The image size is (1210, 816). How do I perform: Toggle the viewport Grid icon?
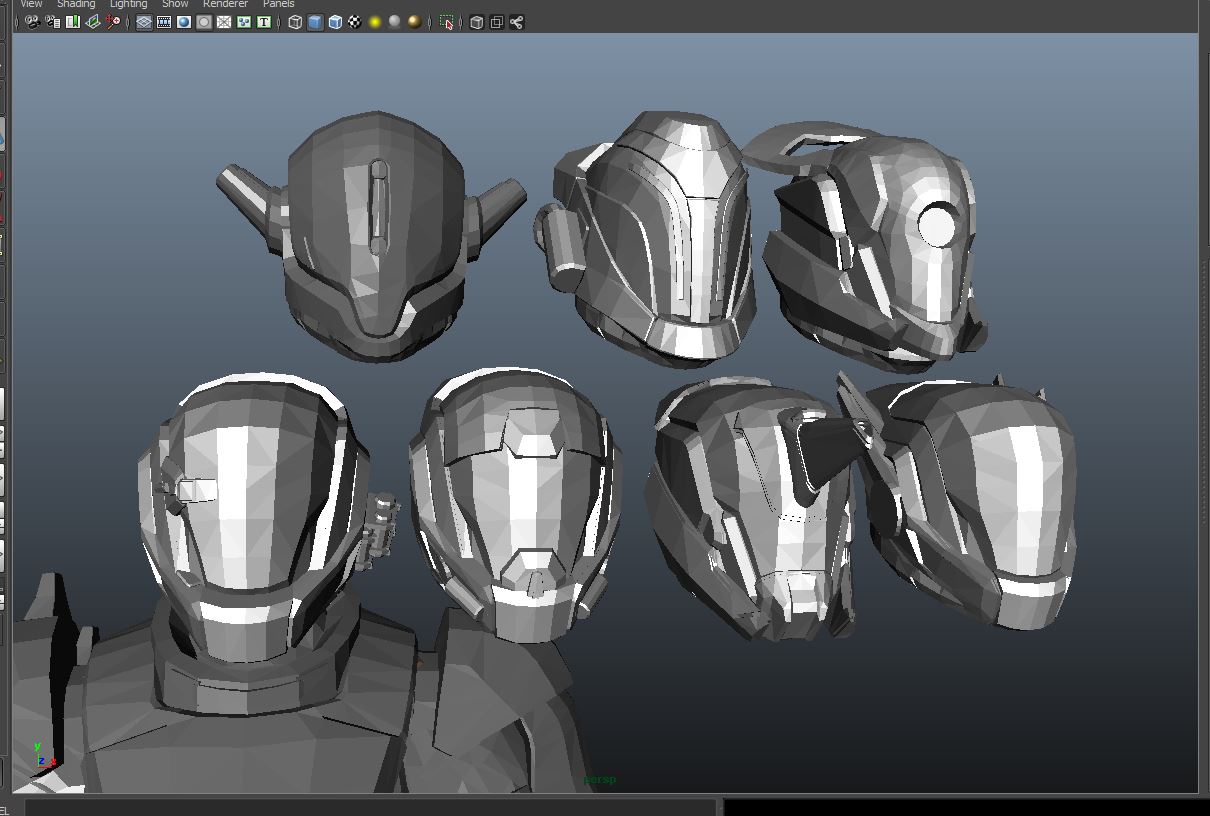144,22
